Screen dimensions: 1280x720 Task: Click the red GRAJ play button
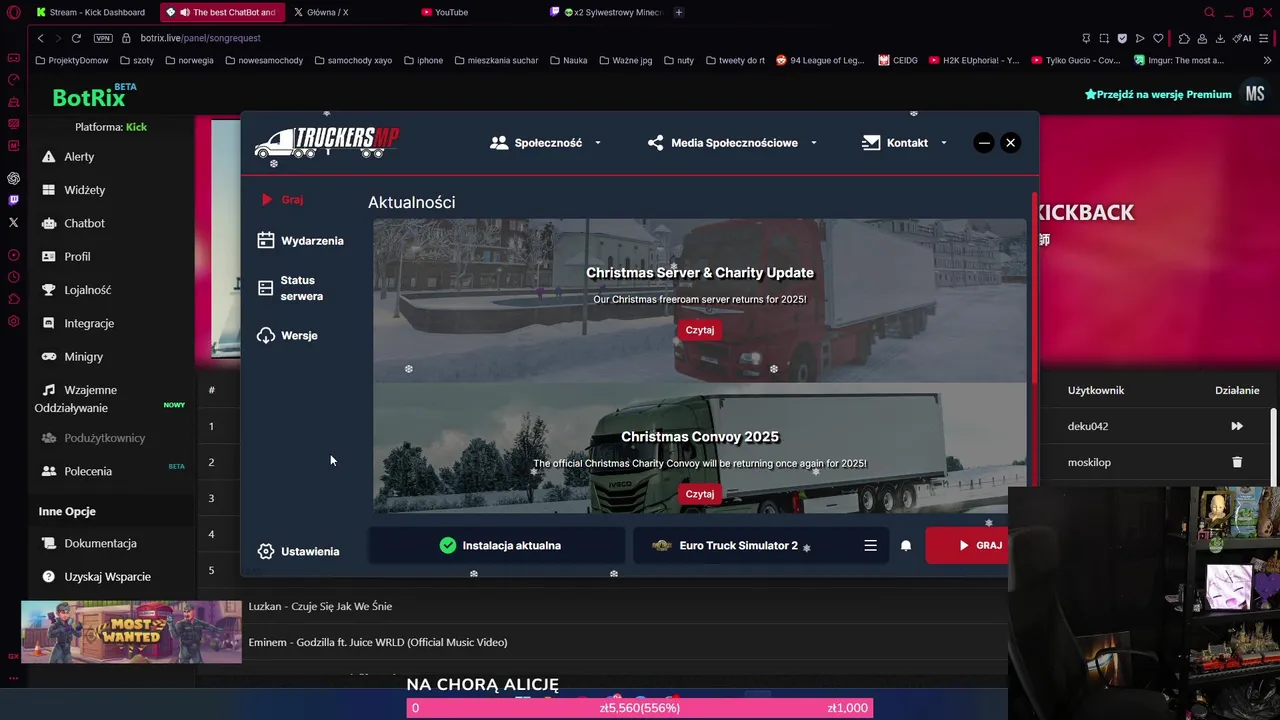966,546
